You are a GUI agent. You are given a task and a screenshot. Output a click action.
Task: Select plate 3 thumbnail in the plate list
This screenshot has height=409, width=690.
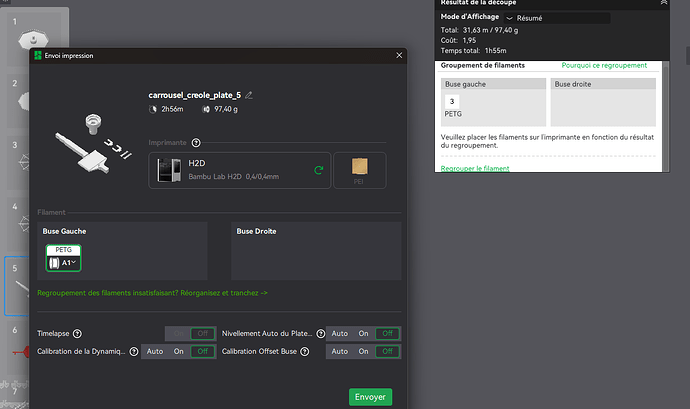18,163
